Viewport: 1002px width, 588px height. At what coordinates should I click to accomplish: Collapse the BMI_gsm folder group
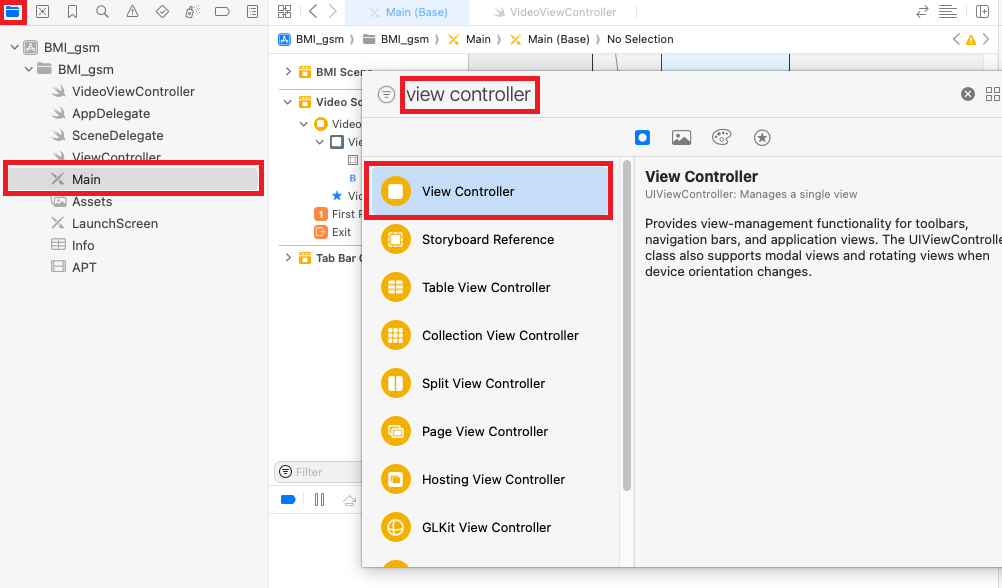point(29,69)
